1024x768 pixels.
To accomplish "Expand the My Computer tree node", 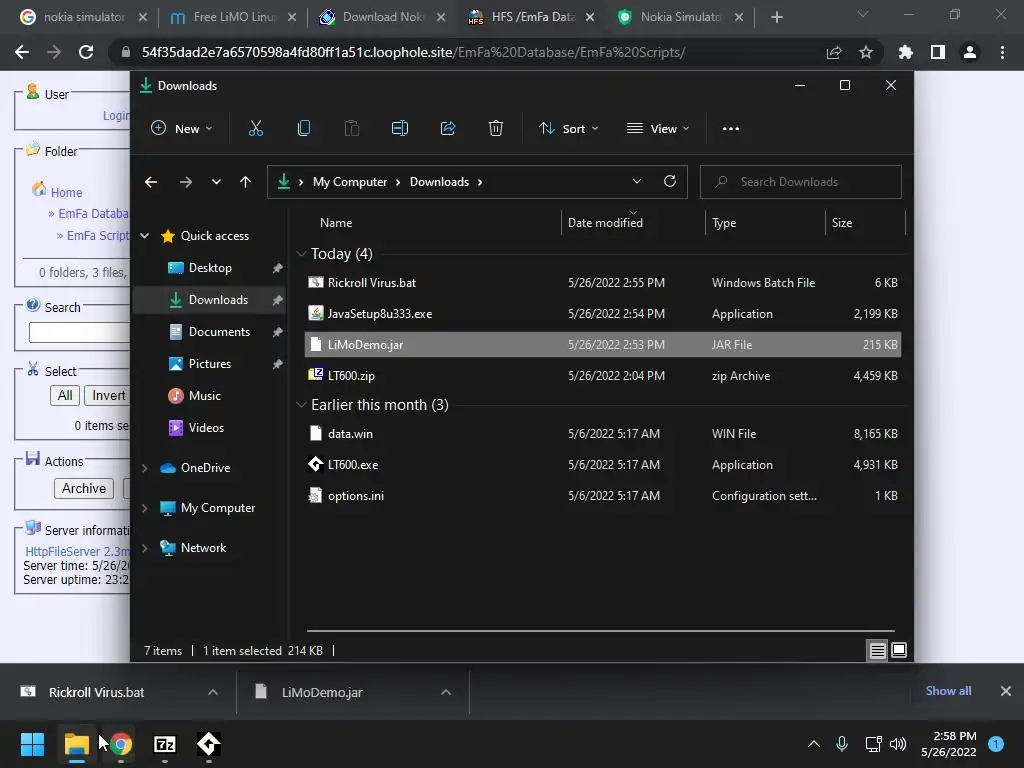I will point(145,508).
